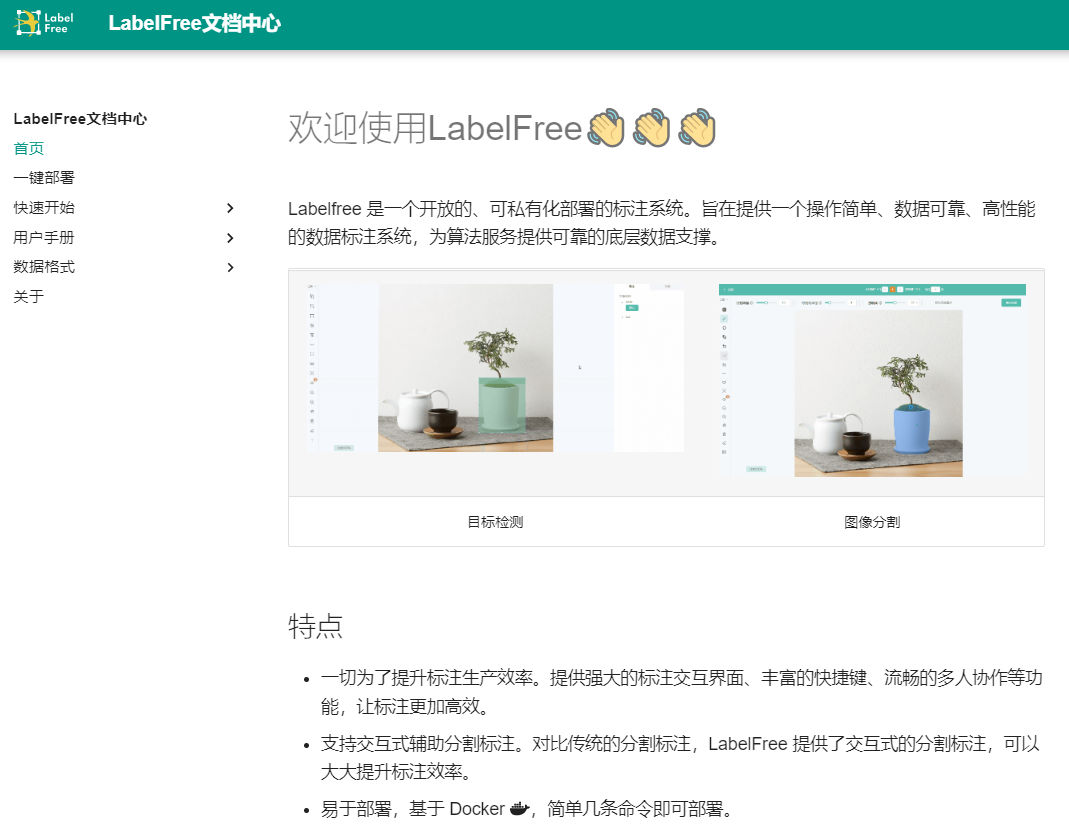Expand the 用户手册 chevron arrow
This screenshot has width=1069, height=824.
[x=230, y=238]
